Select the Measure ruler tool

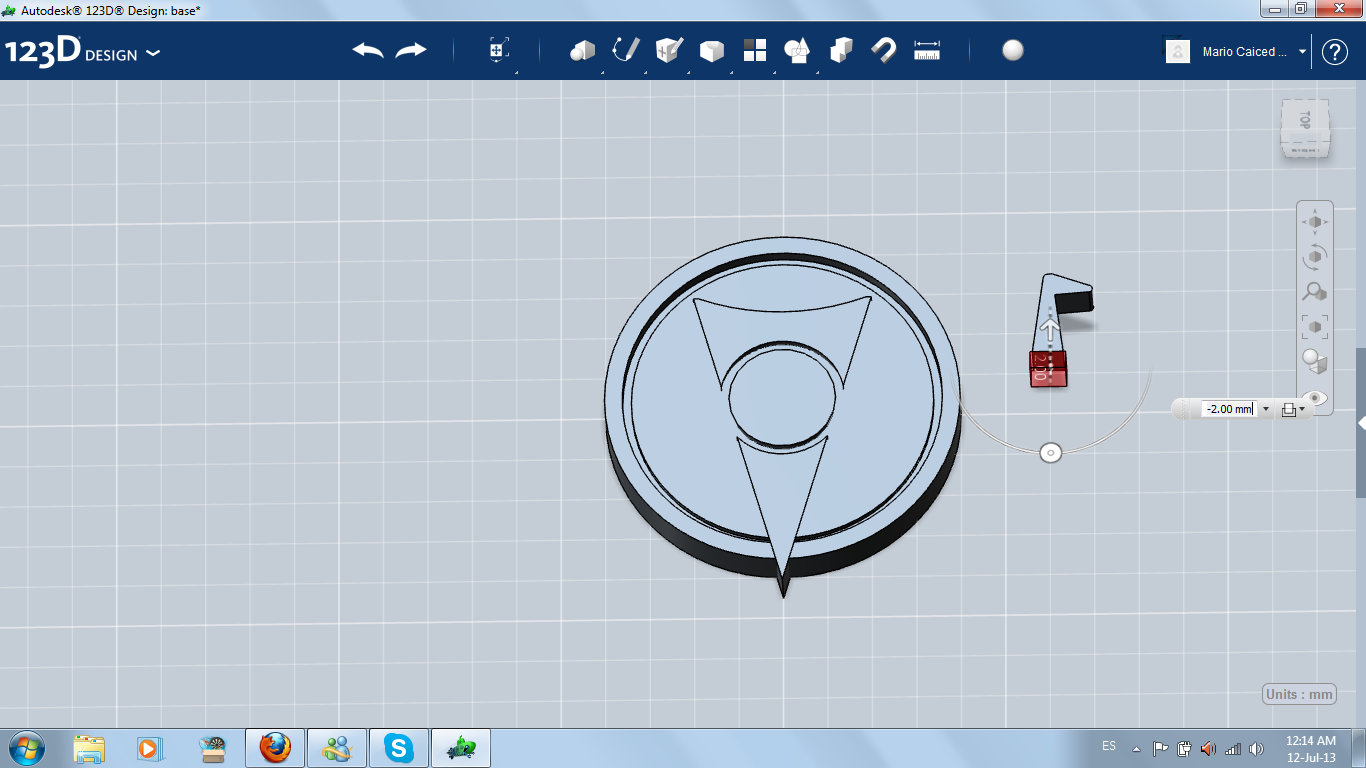tap(927, 50)
